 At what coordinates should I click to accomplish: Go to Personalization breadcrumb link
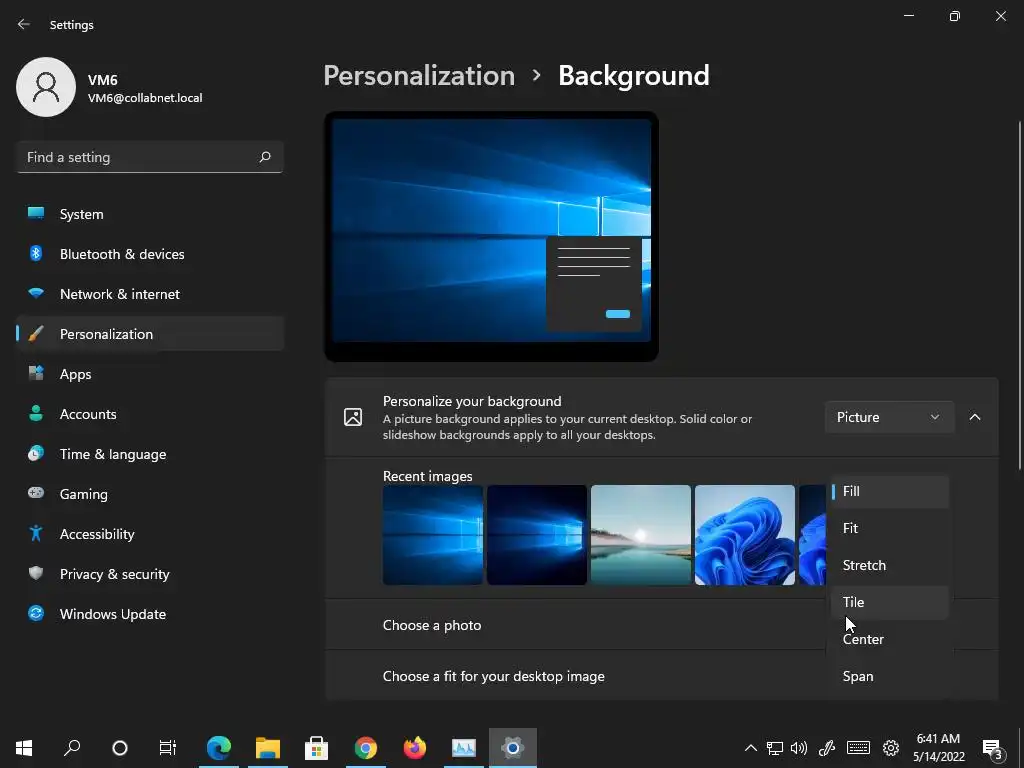[x=419, y=76]
